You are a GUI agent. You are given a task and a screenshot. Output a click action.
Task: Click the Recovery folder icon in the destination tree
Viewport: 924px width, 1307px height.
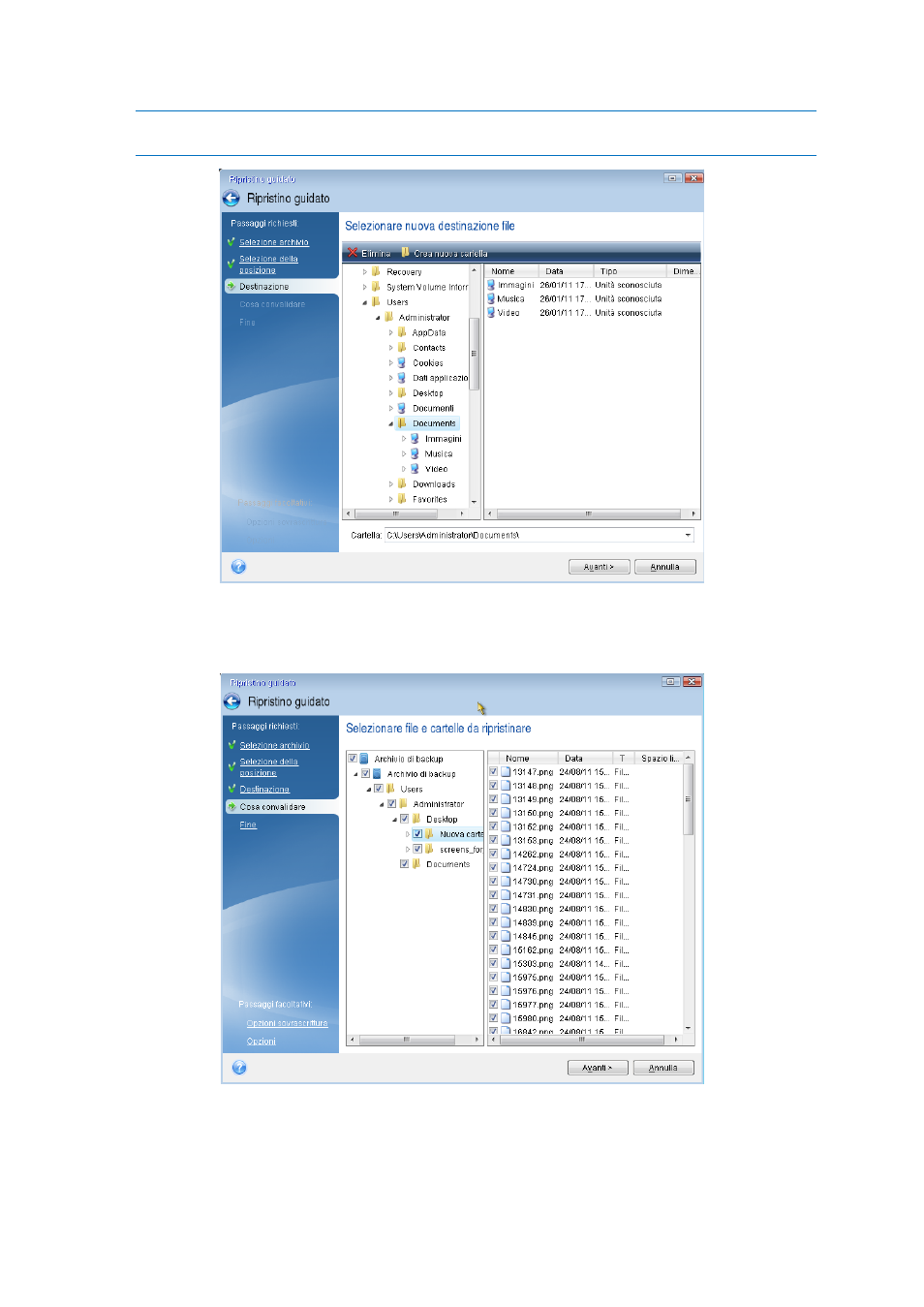tap(376, 272)
